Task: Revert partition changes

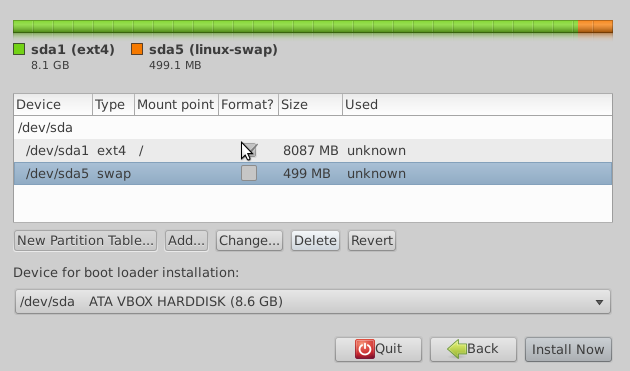Action: tap(372, 240)
